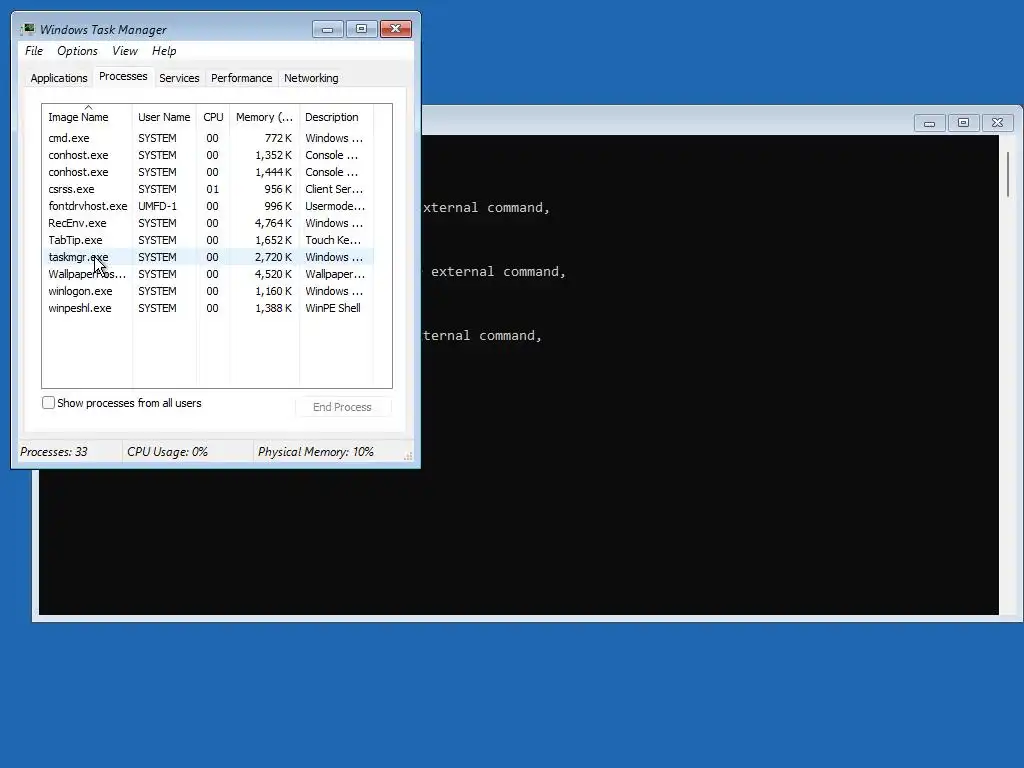Click the 4,764 K memory value
Viewport: 1024px width, 768px height.
[x=273, y=223]
